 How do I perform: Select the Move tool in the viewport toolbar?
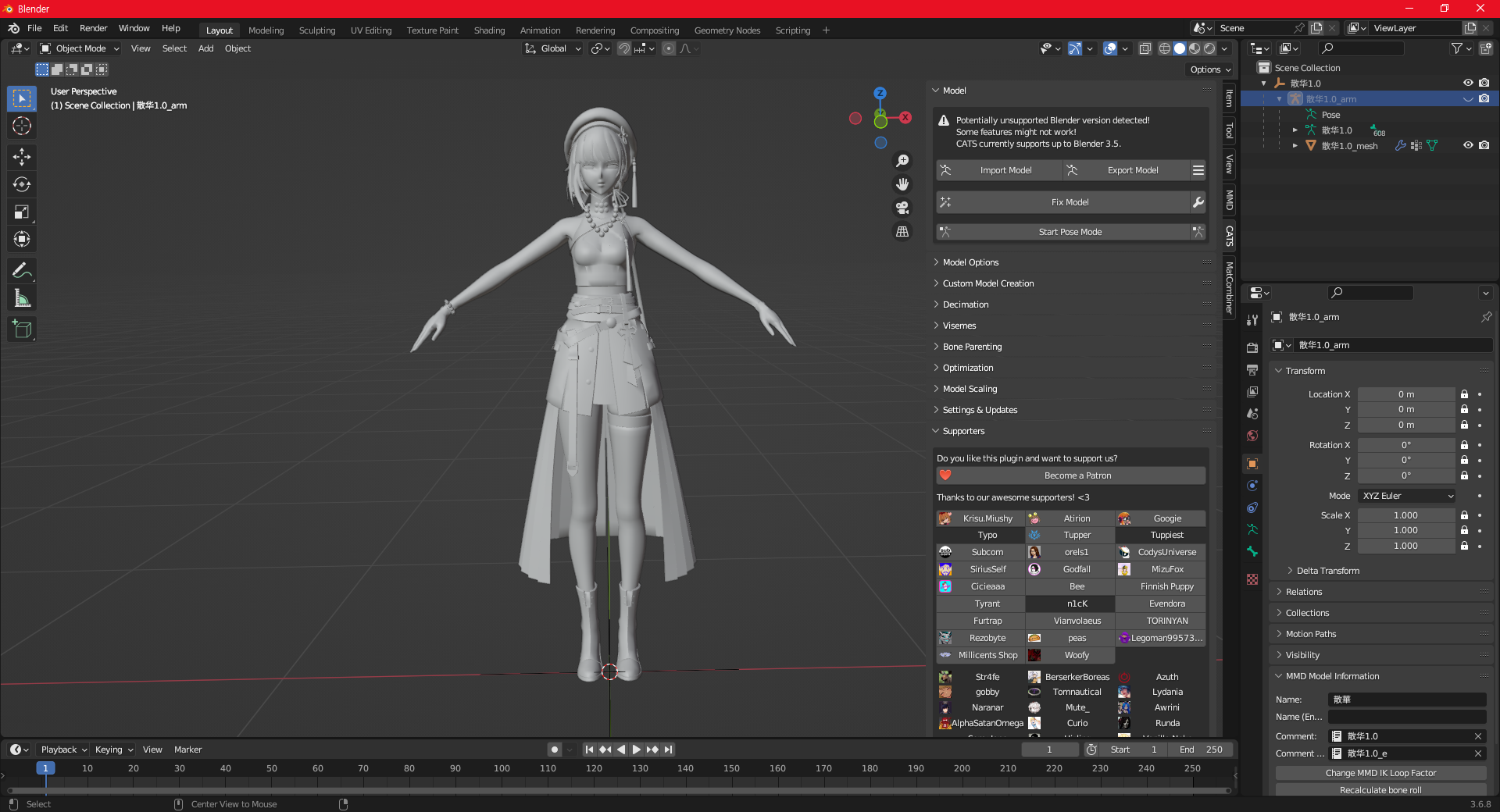point(22,157)
